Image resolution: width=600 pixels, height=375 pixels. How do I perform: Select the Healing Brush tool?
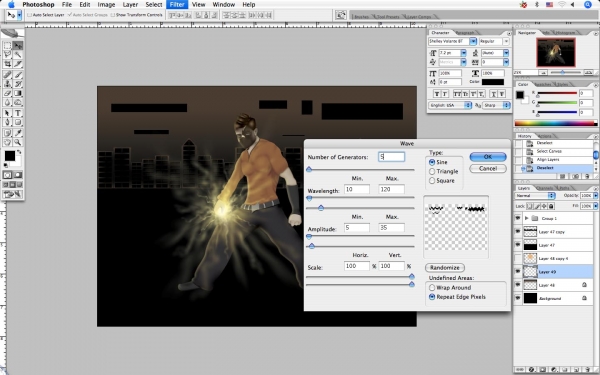click(7, 75)
